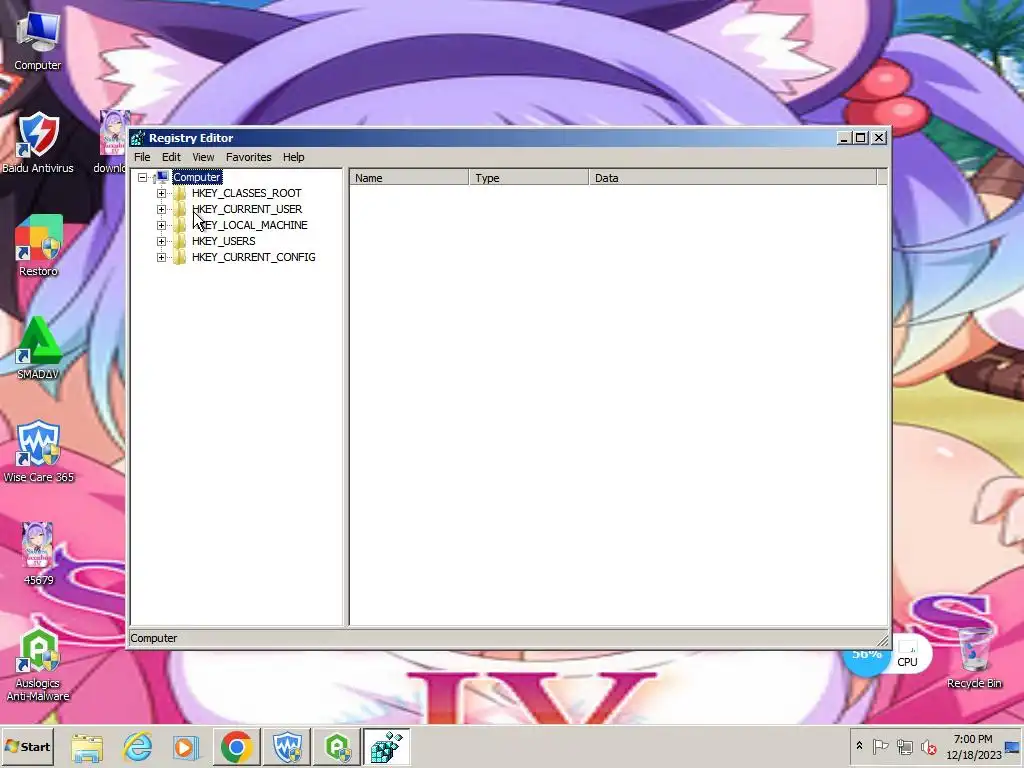Screen dimensions: 1024x768
Task: Click the Type column header
Action: [528, 178]
